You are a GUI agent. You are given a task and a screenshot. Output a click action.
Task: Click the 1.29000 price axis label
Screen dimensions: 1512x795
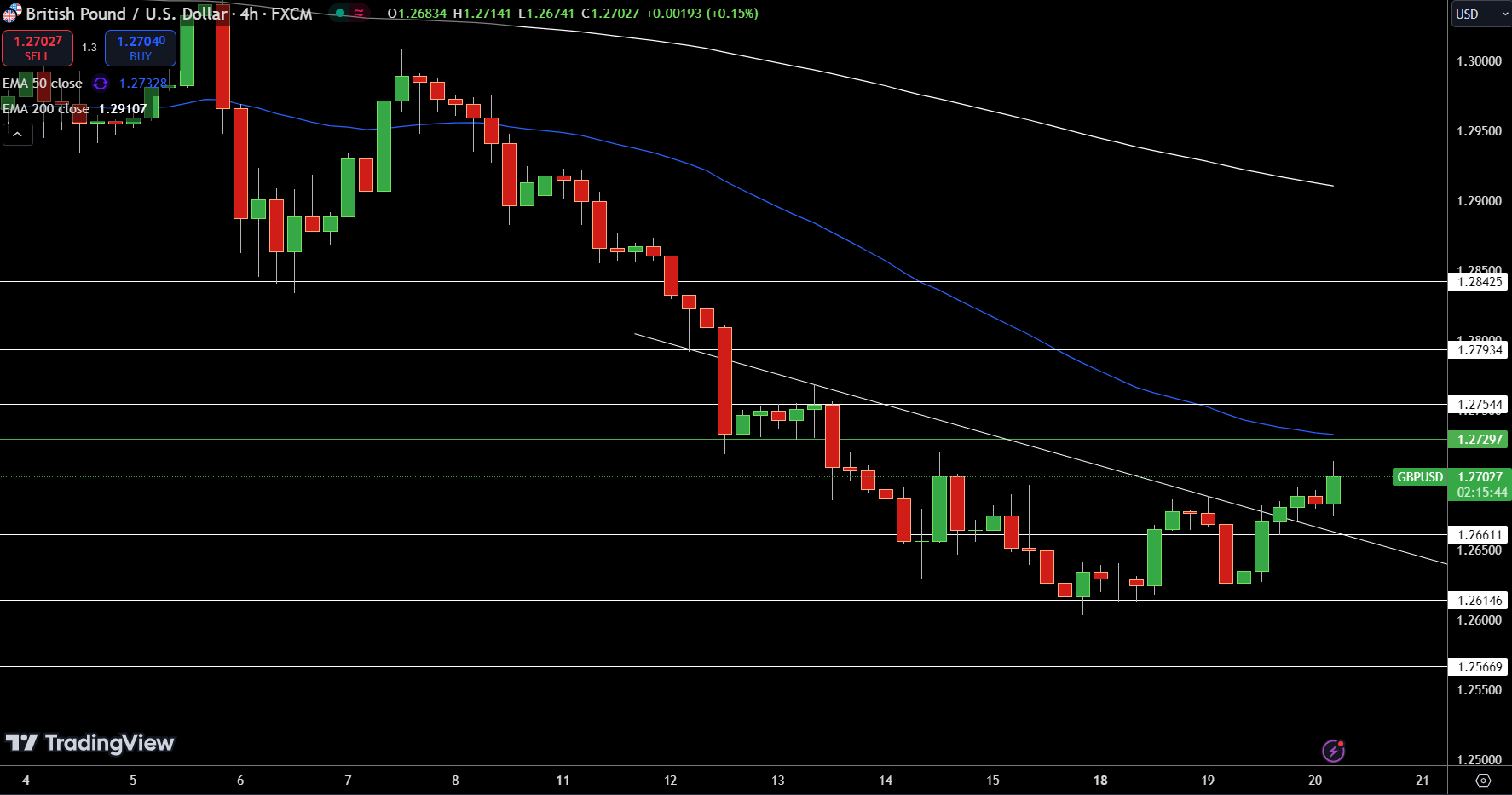(x=1480, y=201)
